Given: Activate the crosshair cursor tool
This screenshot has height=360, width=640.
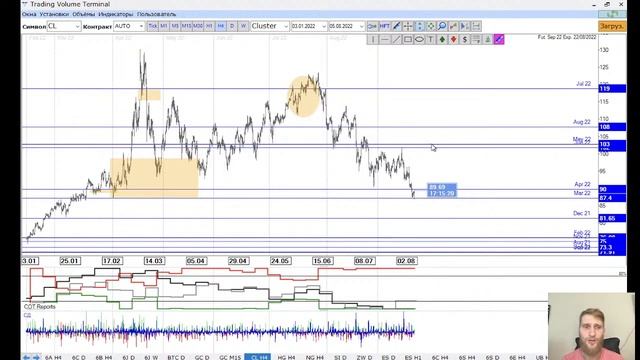Looking at the screenshot, I should pos(408,26).
